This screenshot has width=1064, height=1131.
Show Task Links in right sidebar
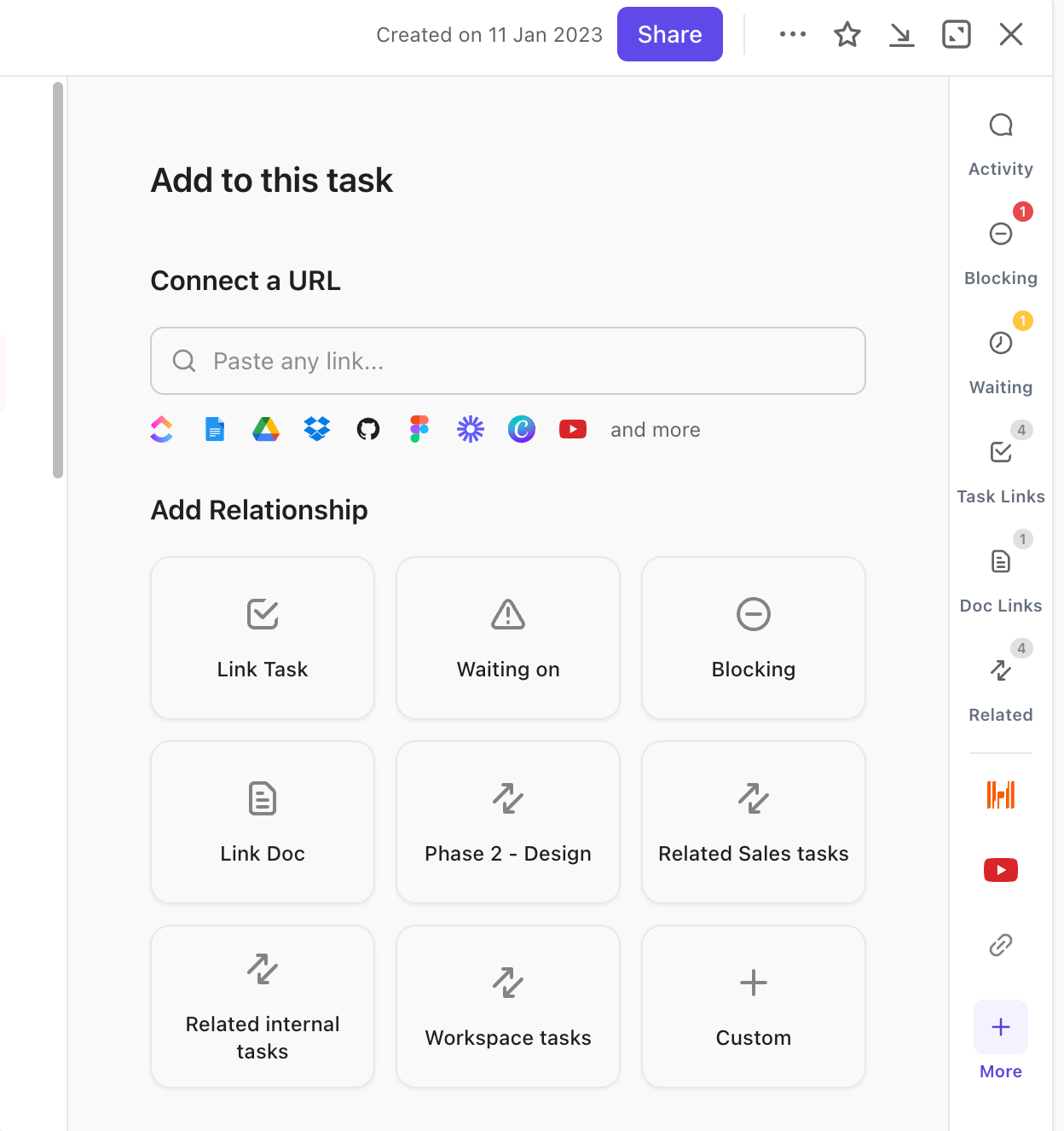[1000, 469]
